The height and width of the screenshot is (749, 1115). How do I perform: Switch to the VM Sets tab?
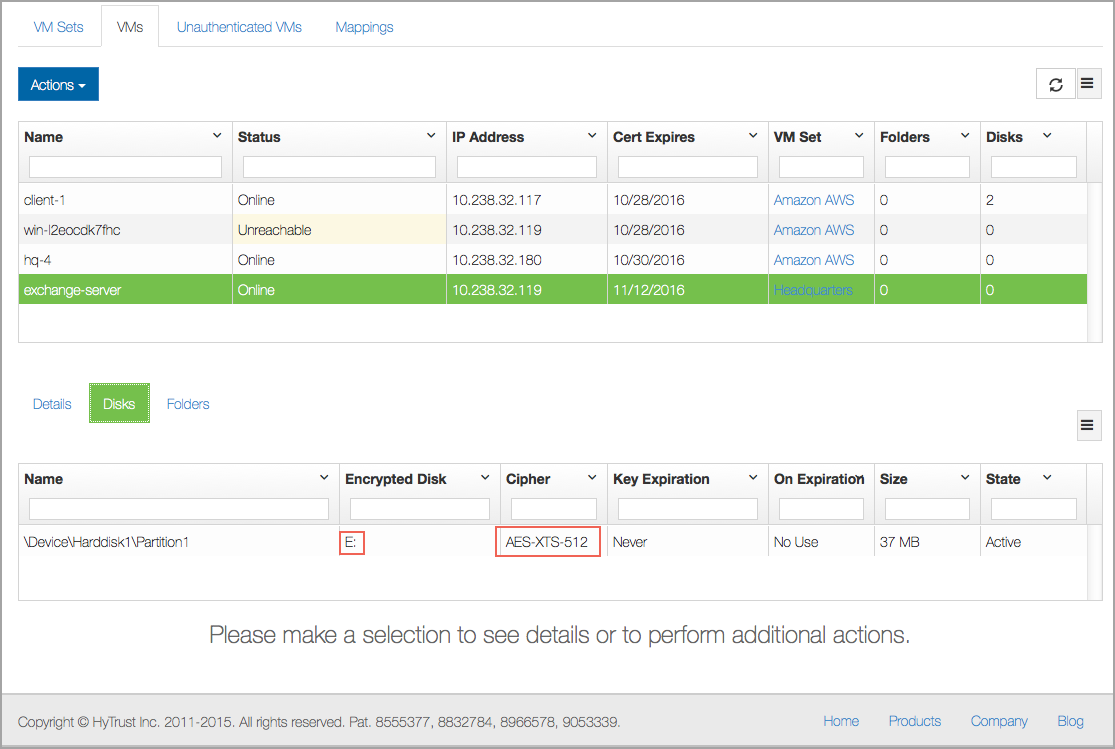[58, 27]
